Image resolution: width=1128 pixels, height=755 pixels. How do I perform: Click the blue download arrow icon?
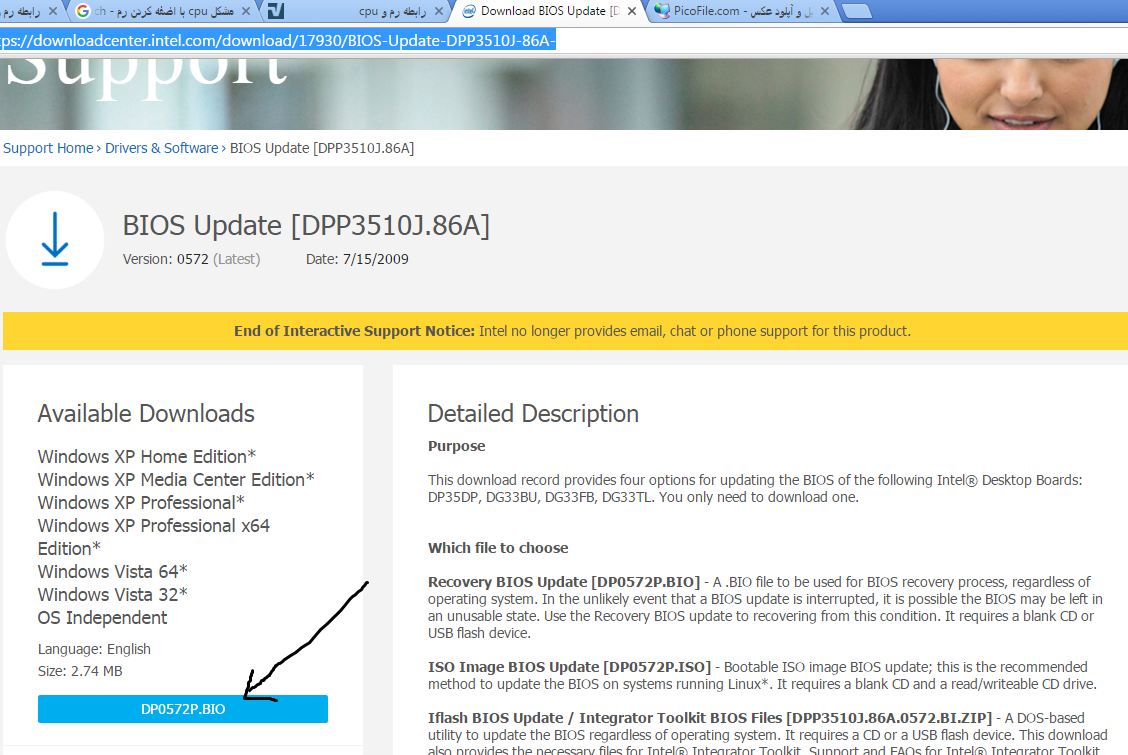pyautogui.click(x=55, y=240)
